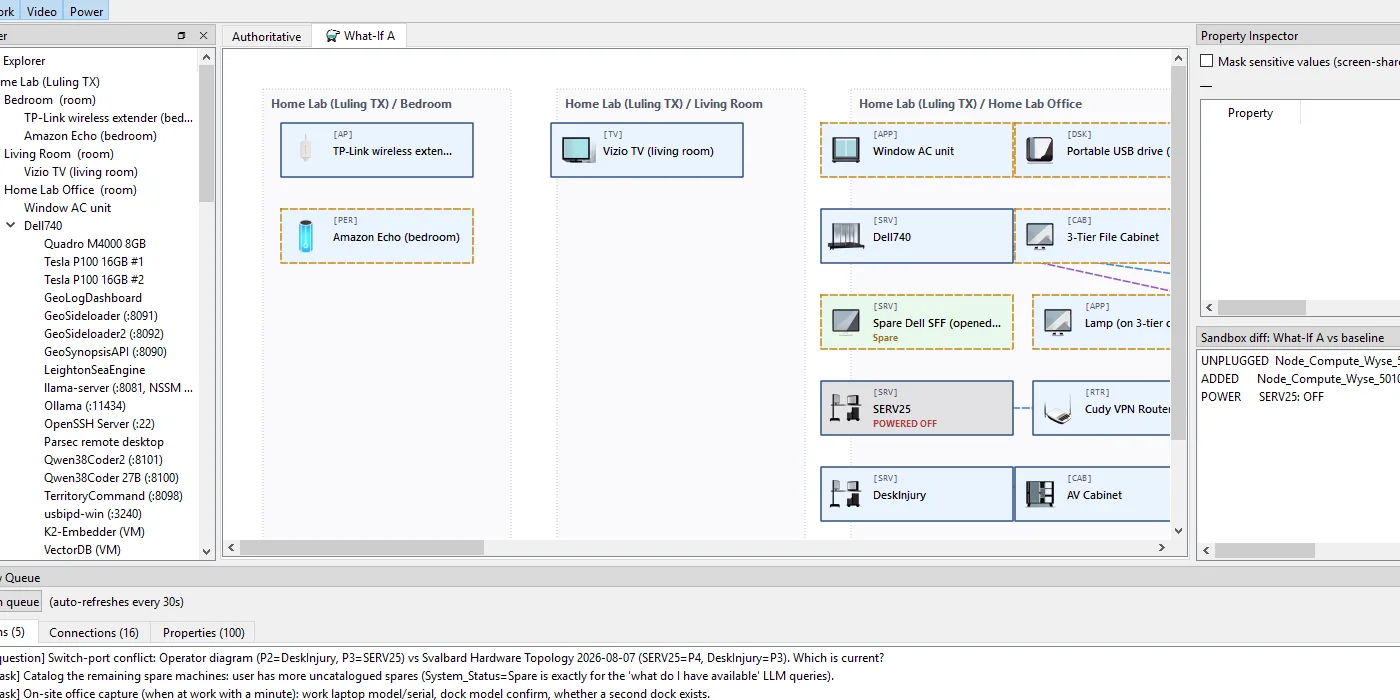Select Bedroom (room) in the Explorer tree
1400x700 pixels.
50,100
